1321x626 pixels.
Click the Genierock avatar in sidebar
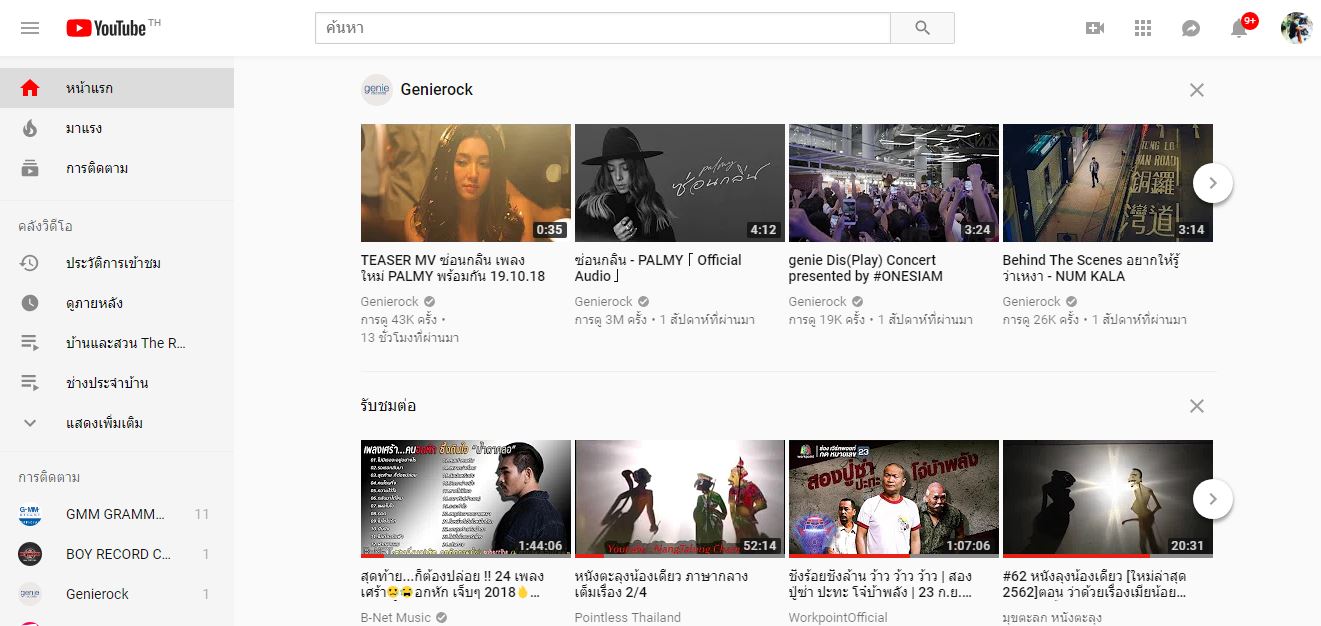30,594
